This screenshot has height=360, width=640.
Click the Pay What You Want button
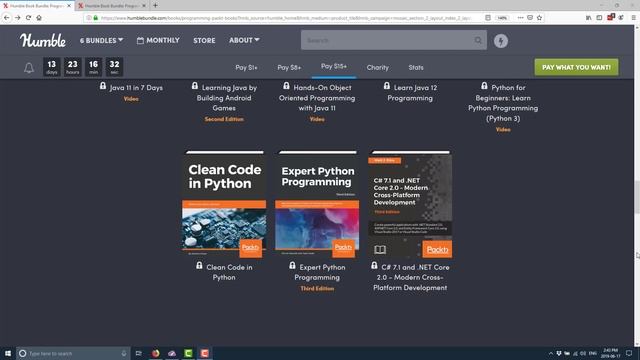[x=576, y=67]
